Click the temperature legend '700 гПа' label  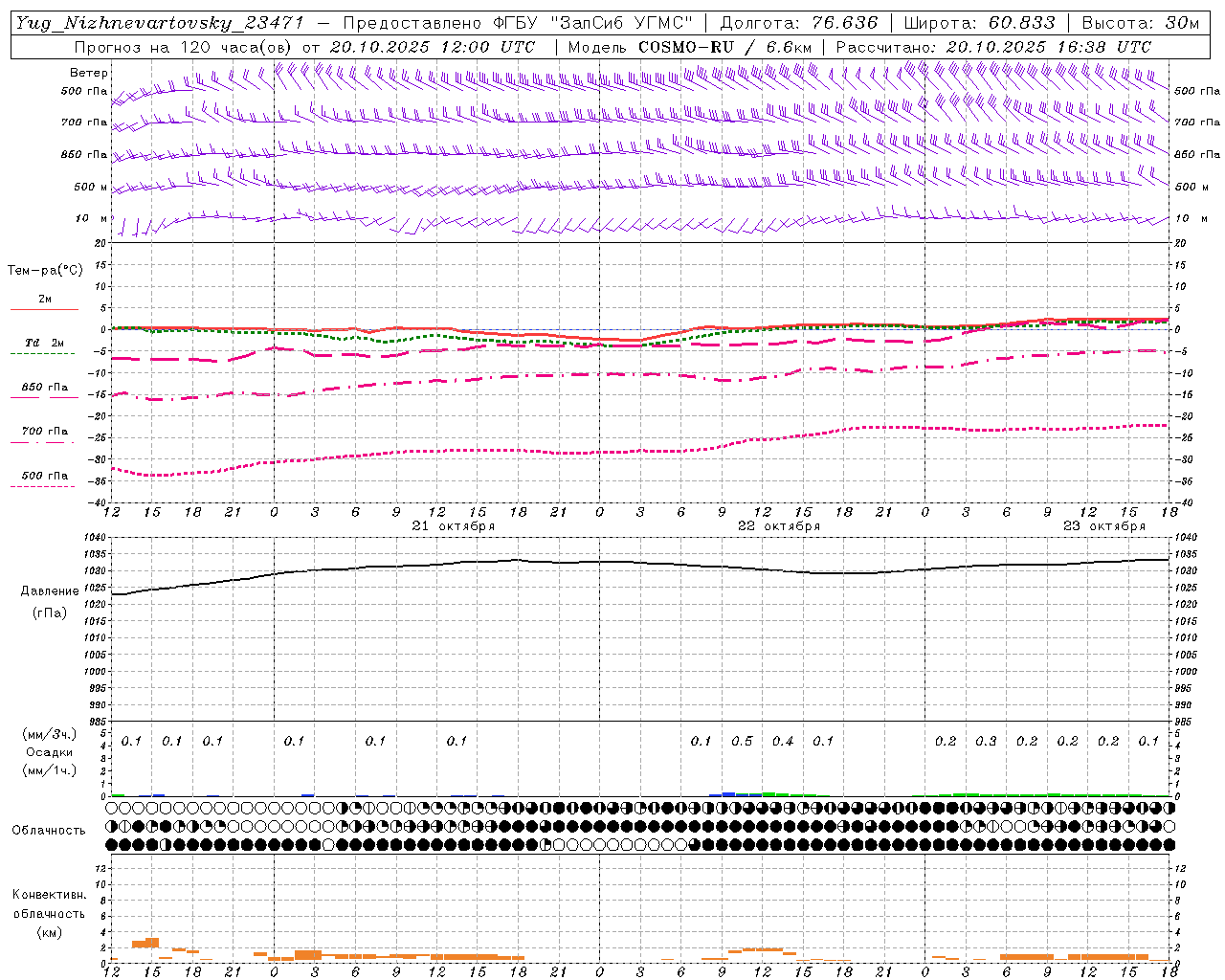[x=45, y=431]
